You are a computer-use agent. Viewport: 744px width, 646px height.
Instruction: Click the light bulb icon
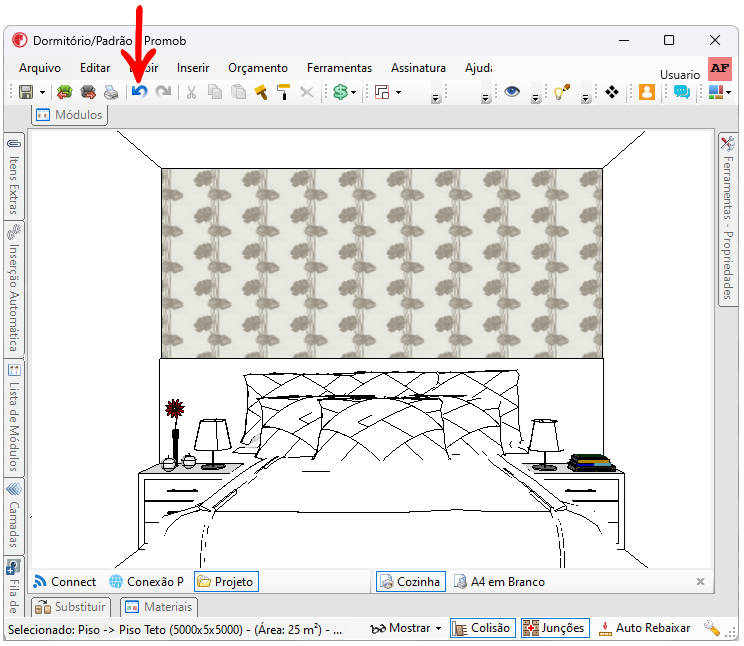(561, 92)
